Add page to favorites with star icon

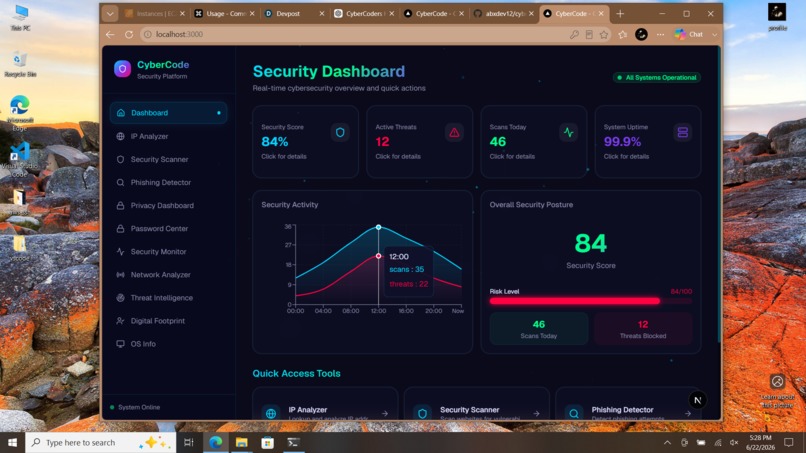click(x=604, y=34)
